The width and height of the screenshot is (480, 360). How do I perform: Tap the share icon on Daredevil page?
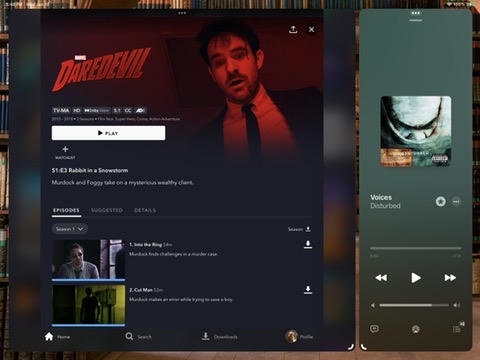tap(293, 30)
